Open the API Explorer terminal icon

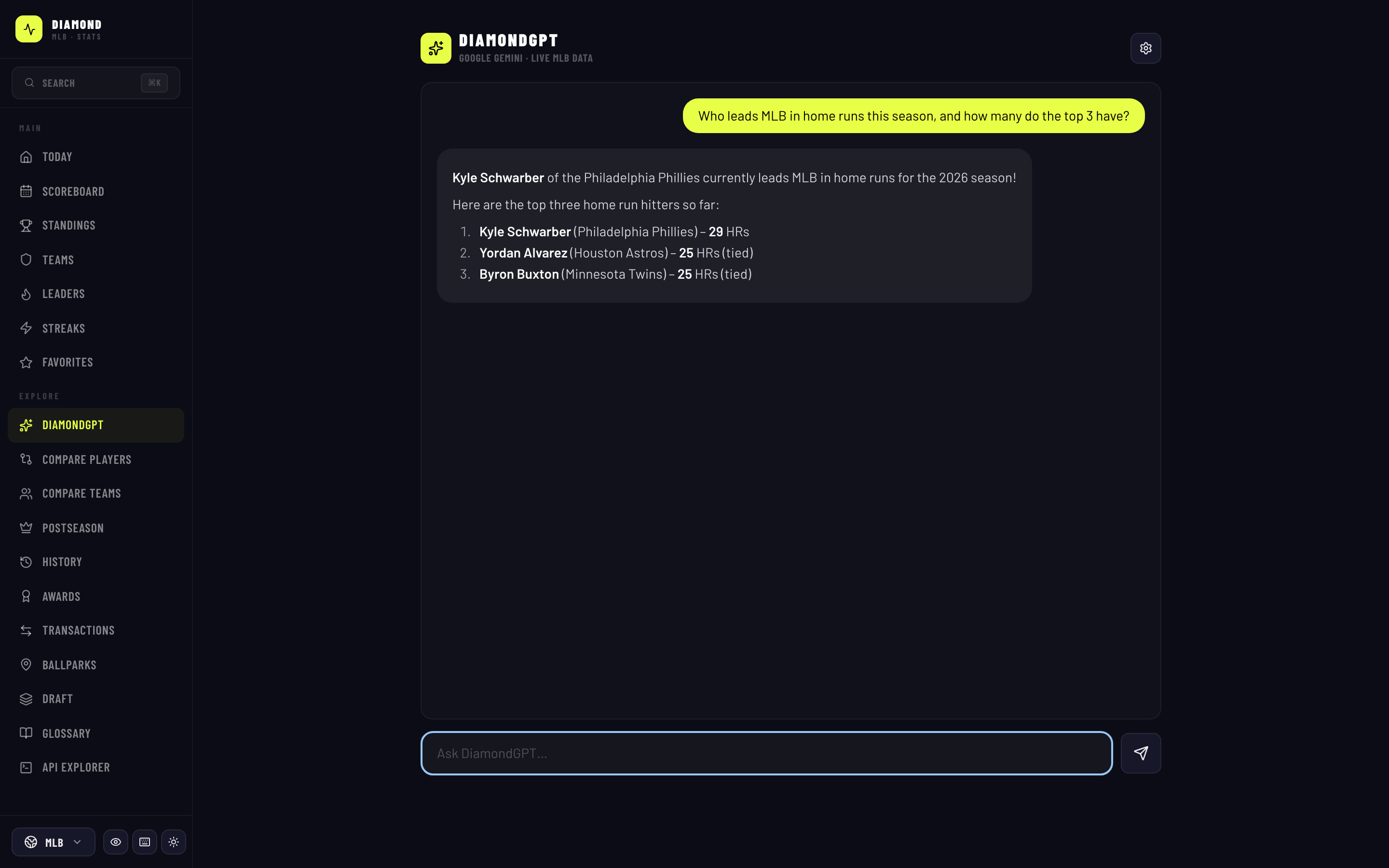(x=26, y=768)
